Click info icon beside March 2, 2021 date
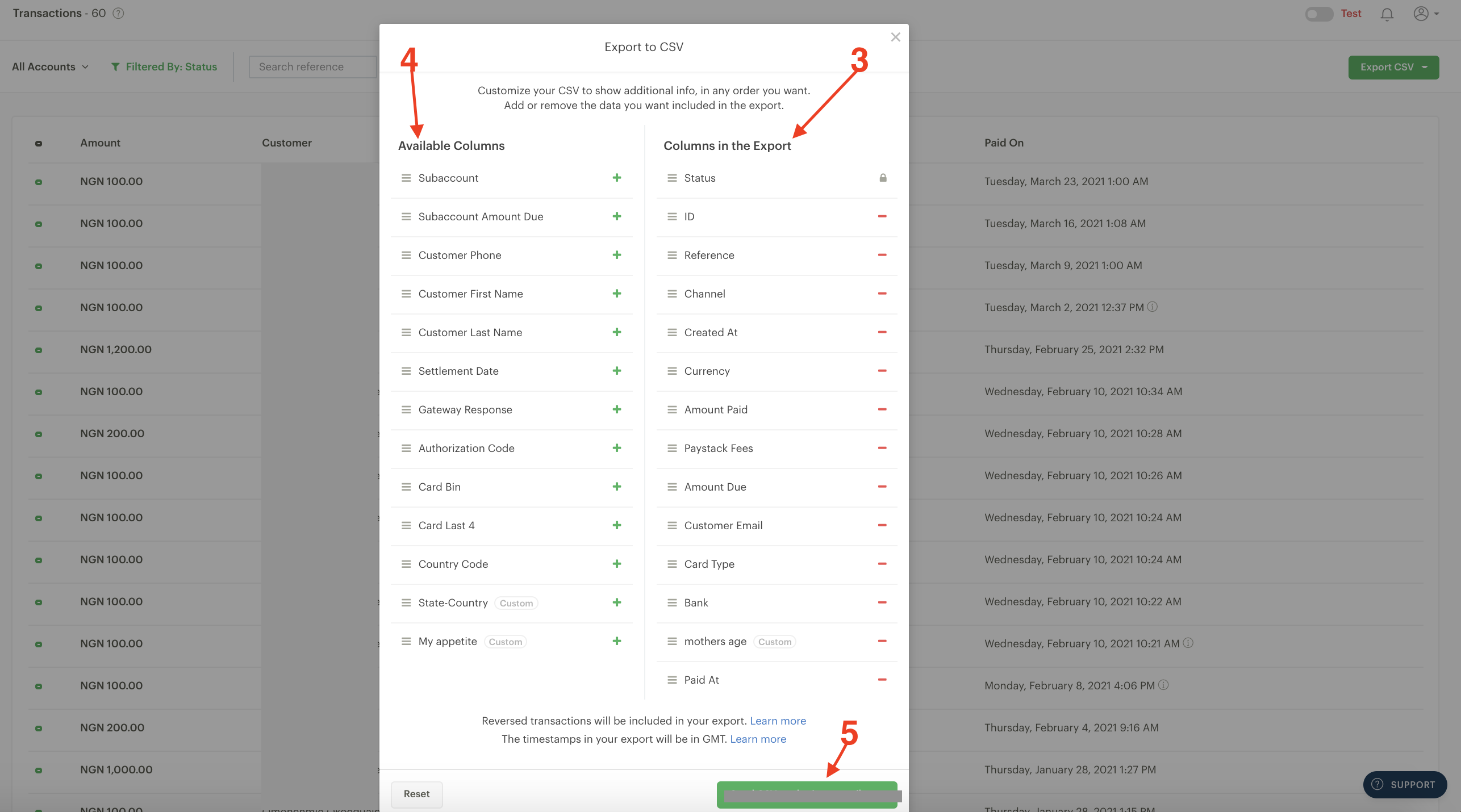 coord(1152,307)
